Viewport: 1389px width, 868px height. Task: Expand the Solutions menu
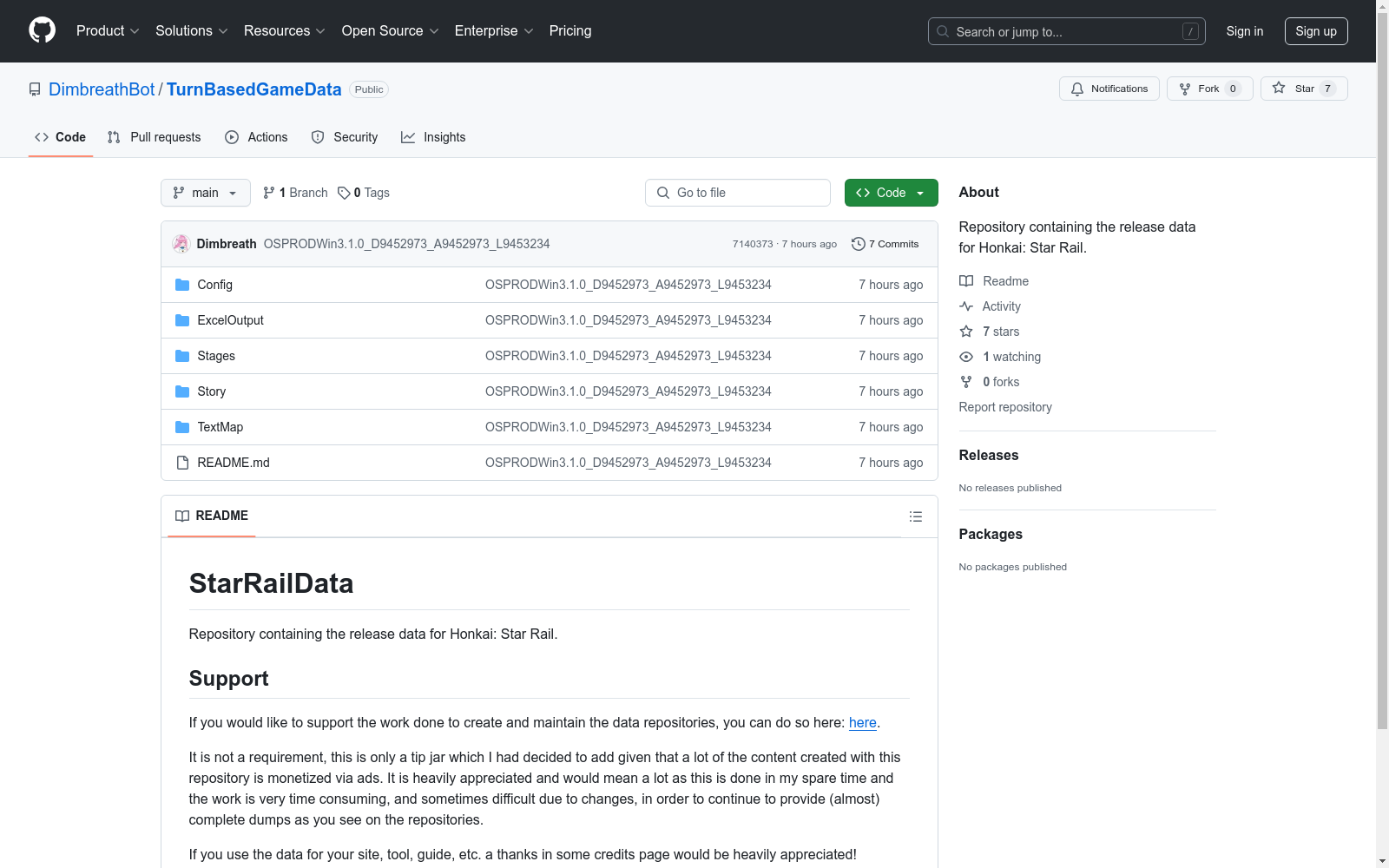192,30
